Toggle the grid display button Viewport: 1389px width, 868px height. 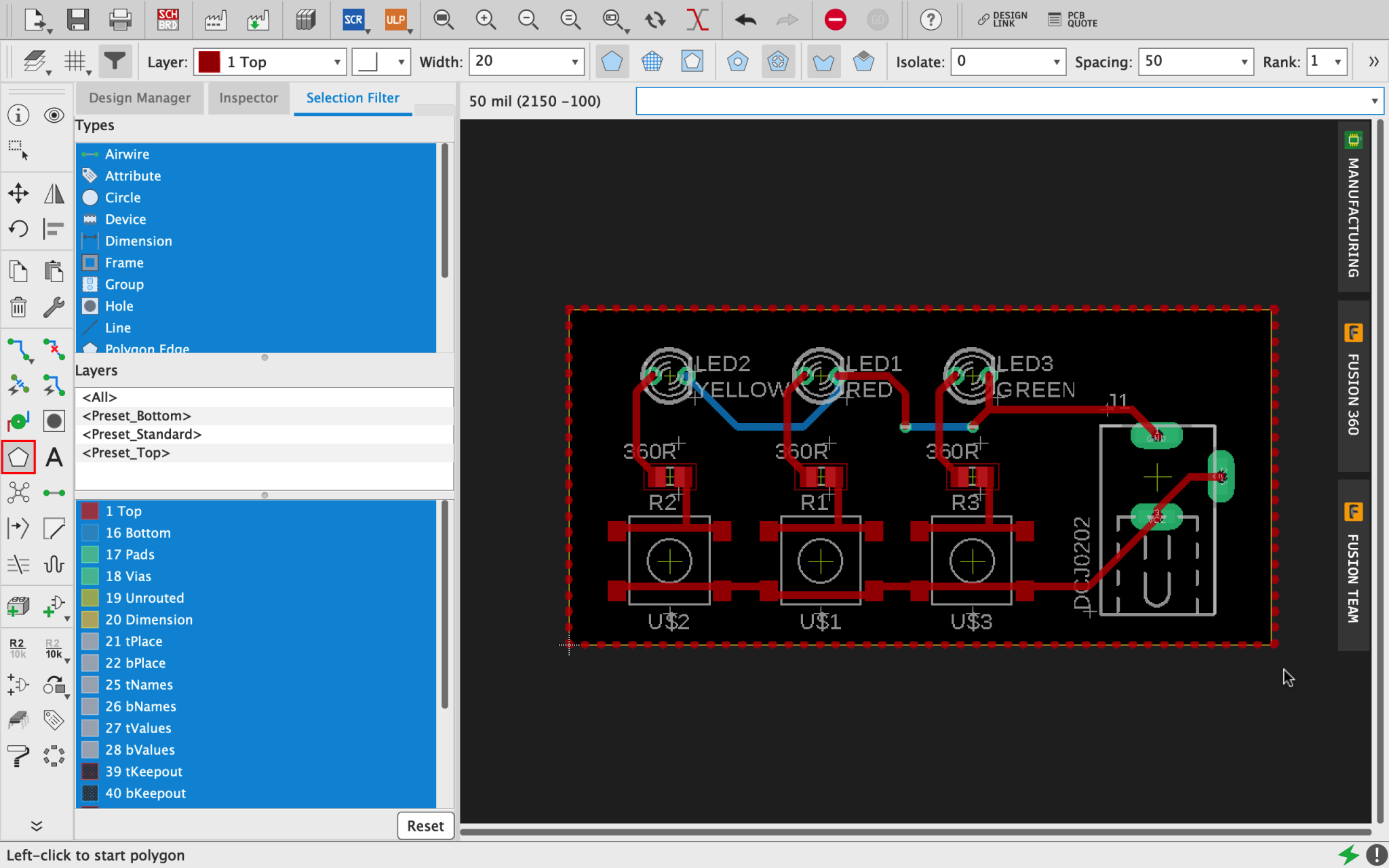coord(76,61)
